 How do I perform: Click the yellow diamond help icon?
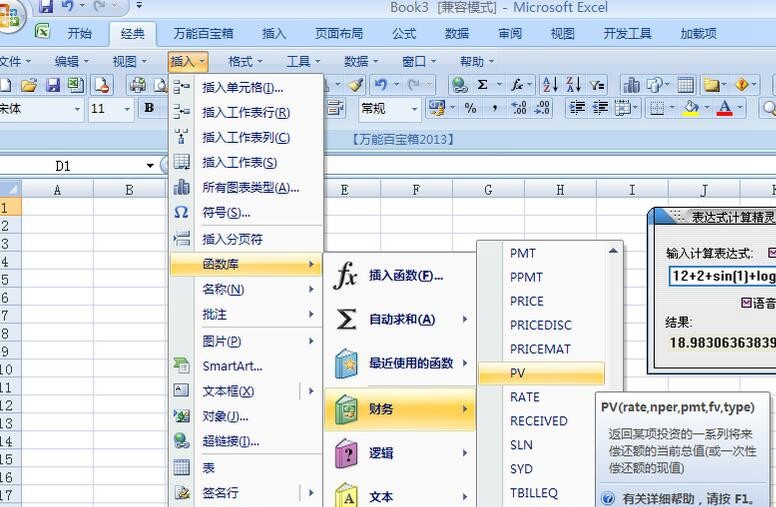tap(741, 85)
